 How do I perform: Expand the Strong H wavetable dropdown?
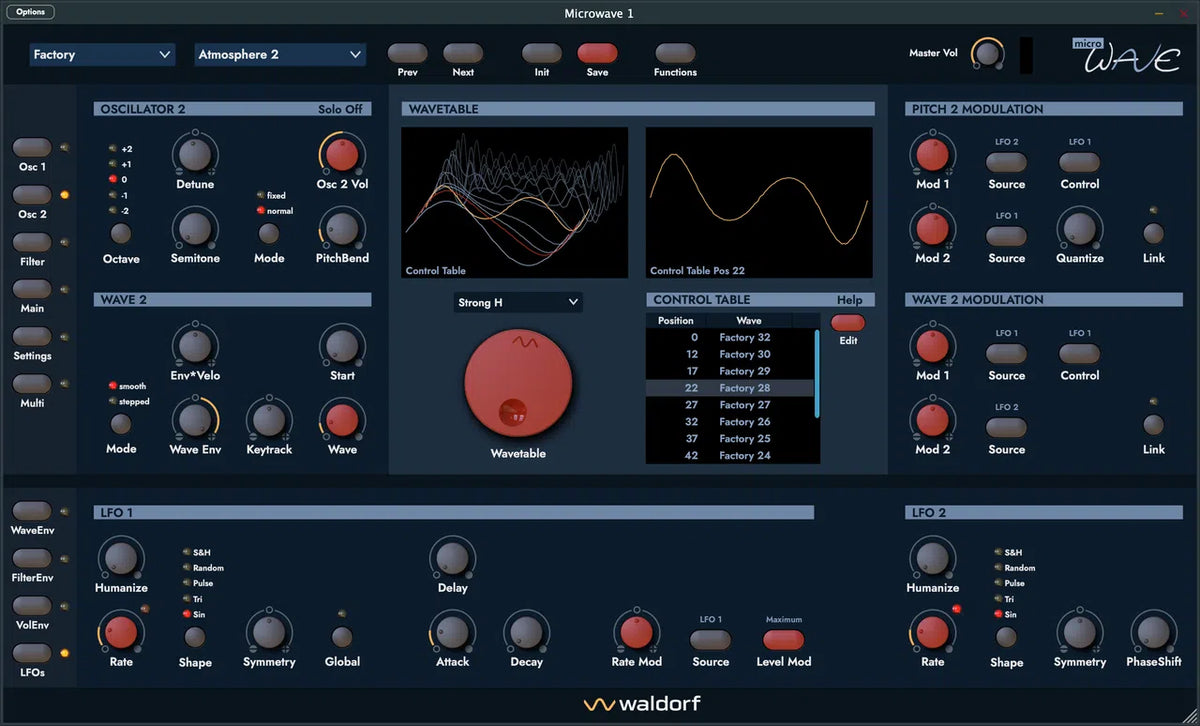click(x=518, y=302)
